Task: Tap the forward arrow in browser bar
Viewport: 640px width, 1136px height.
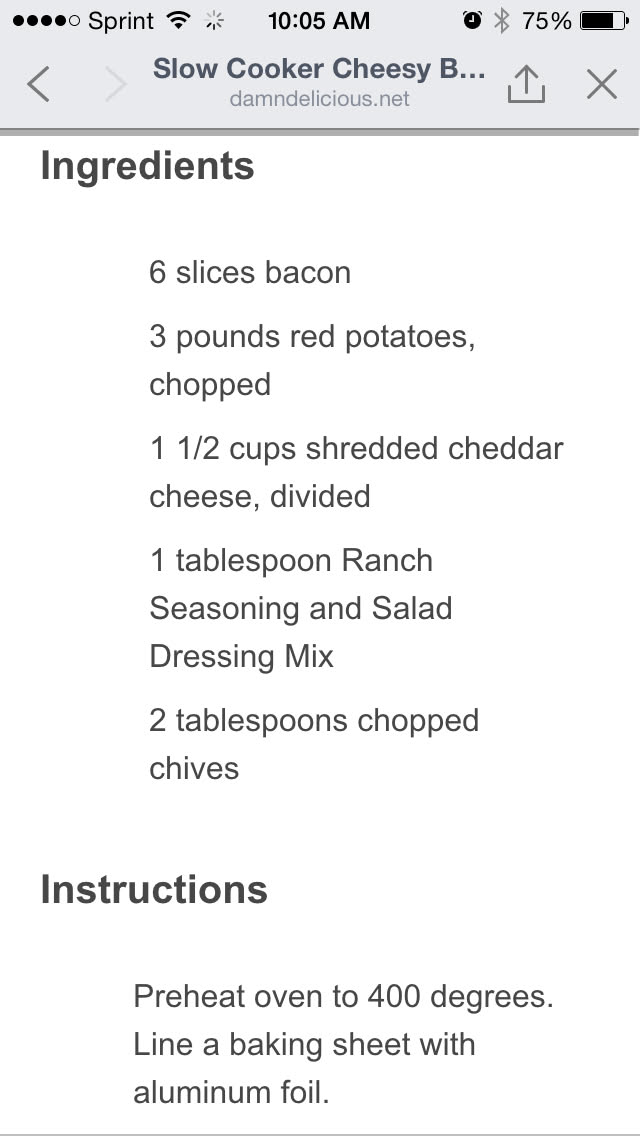Action: tap(117, 84)
